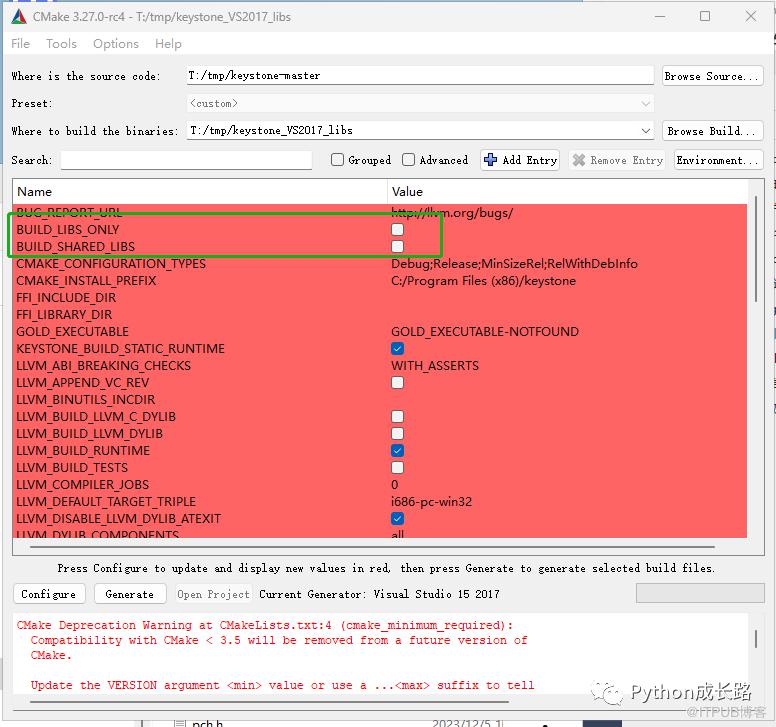
Task: Expand the Preset dropdown
Action: point(645,103)
